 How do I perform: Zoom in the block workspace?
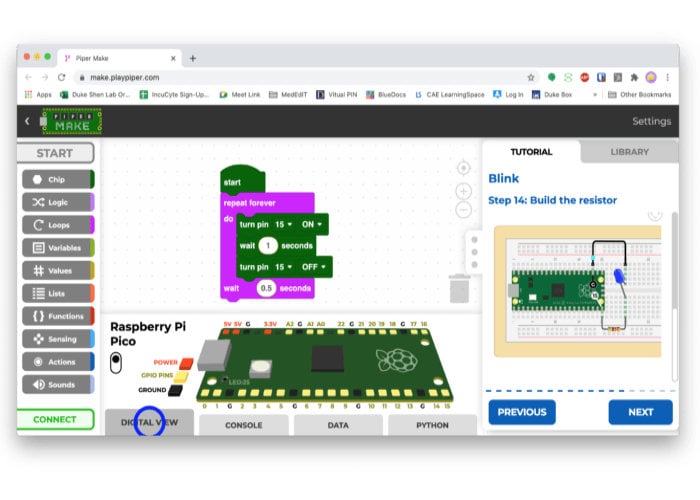tap(463, 191)
